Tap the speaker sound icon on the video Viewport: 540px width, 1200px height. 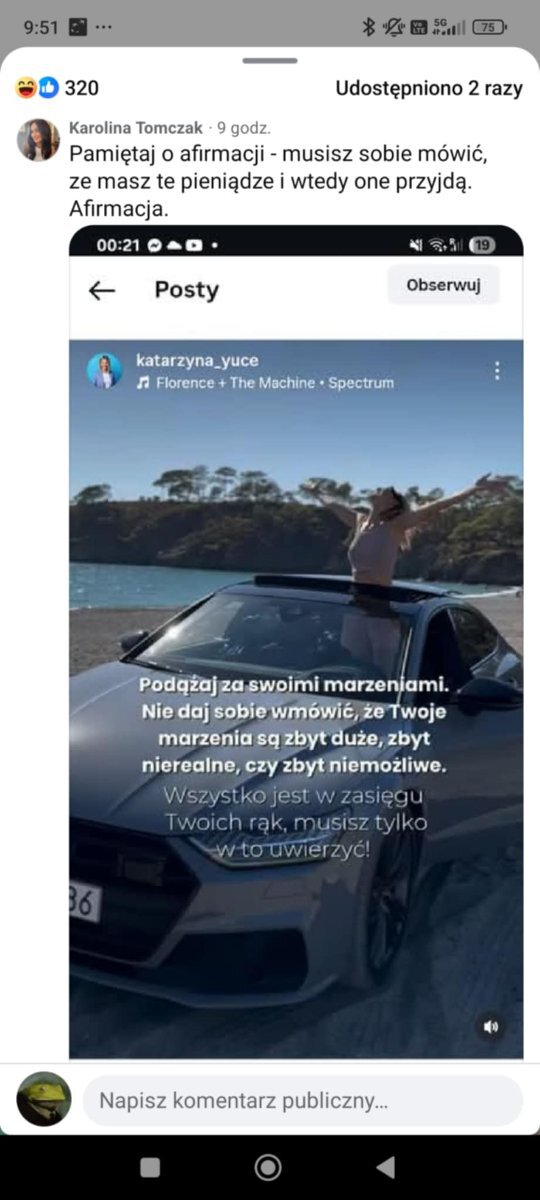click(490, 1027)
